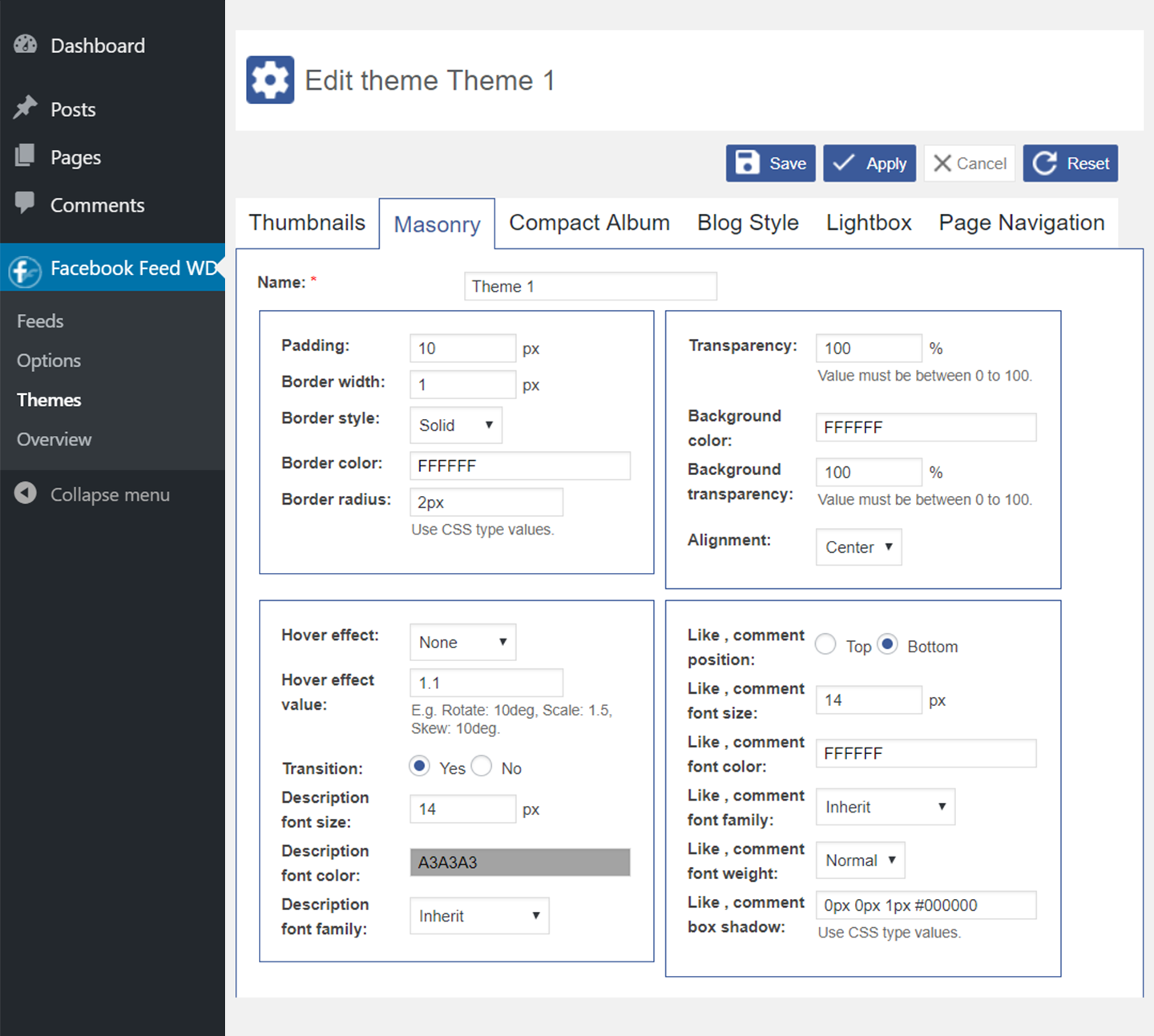The height and width of the screenshot is (1036, 1154).
Task: Click the Dashboard menu label
Action: click(x=98, y=46)
